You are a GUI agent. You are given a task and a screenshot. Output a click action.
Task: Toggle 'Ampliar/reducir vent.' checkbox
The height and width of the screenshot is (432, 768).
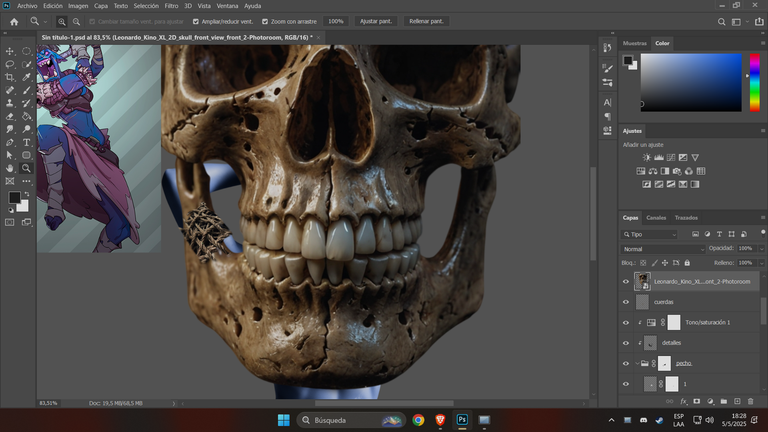click(196, 22)
